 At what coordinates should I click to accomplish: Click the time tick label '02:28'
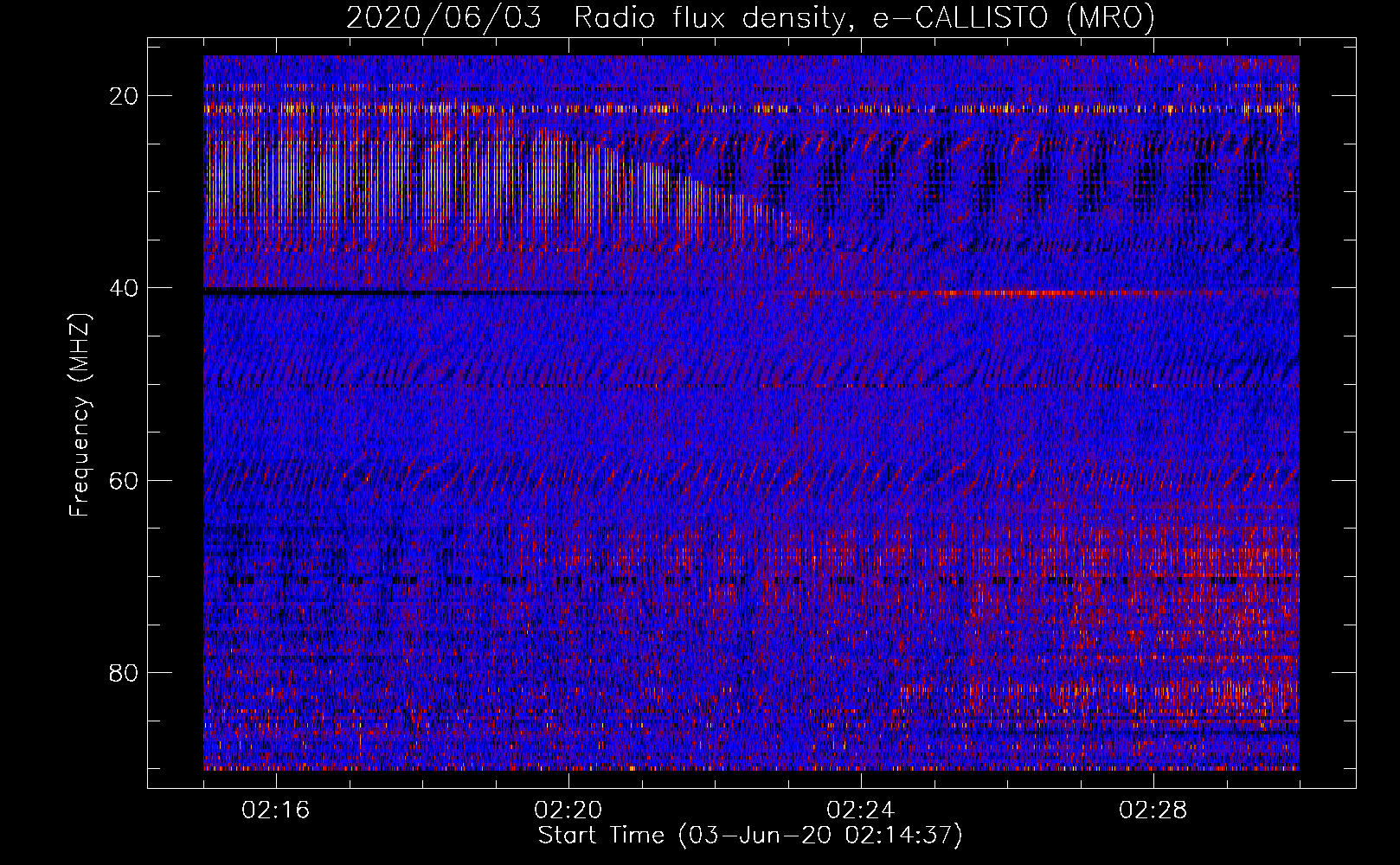[1153, 811]
